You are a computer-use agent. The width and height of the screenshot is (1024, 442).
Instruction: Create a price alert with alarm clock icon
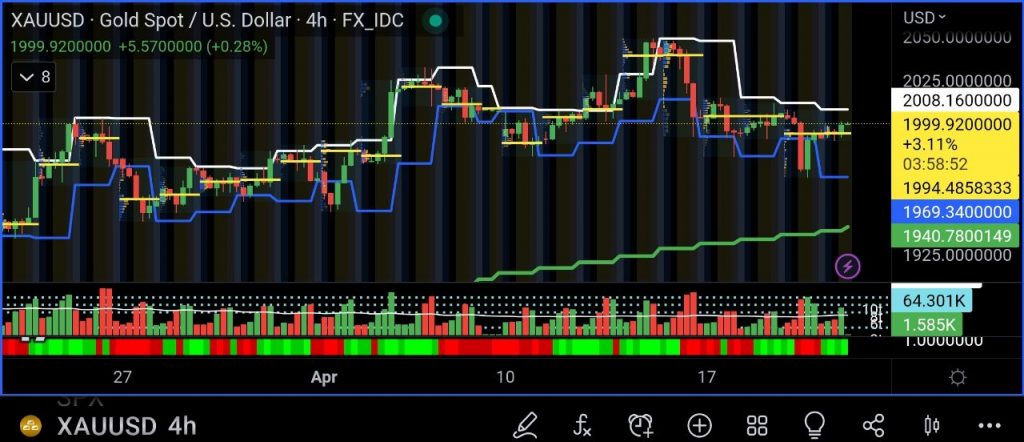pyautogui.click(x=640, y=424)
